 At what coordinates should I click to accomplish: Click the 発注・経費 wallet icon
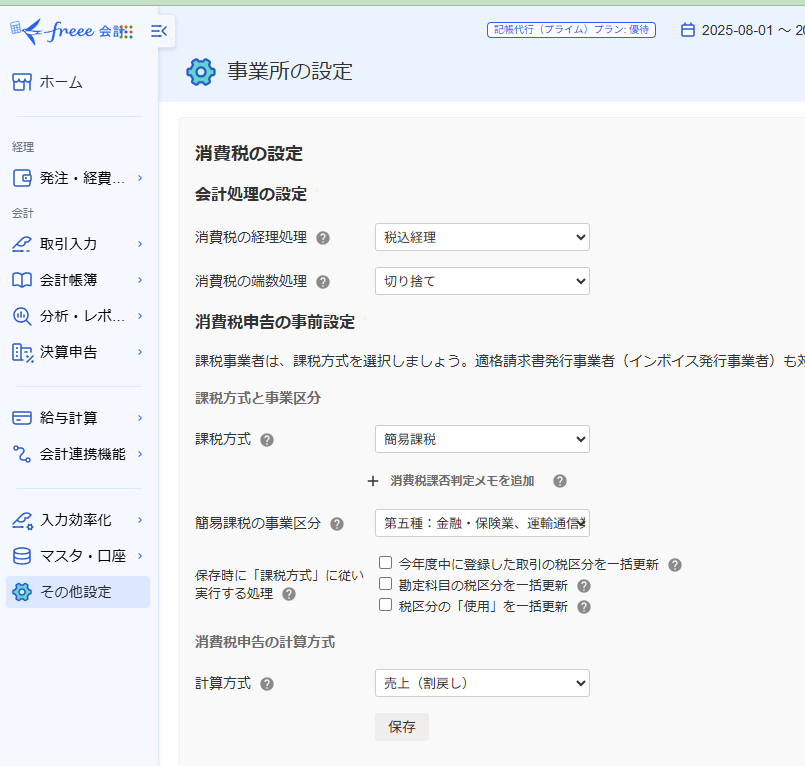pos(22,178)
